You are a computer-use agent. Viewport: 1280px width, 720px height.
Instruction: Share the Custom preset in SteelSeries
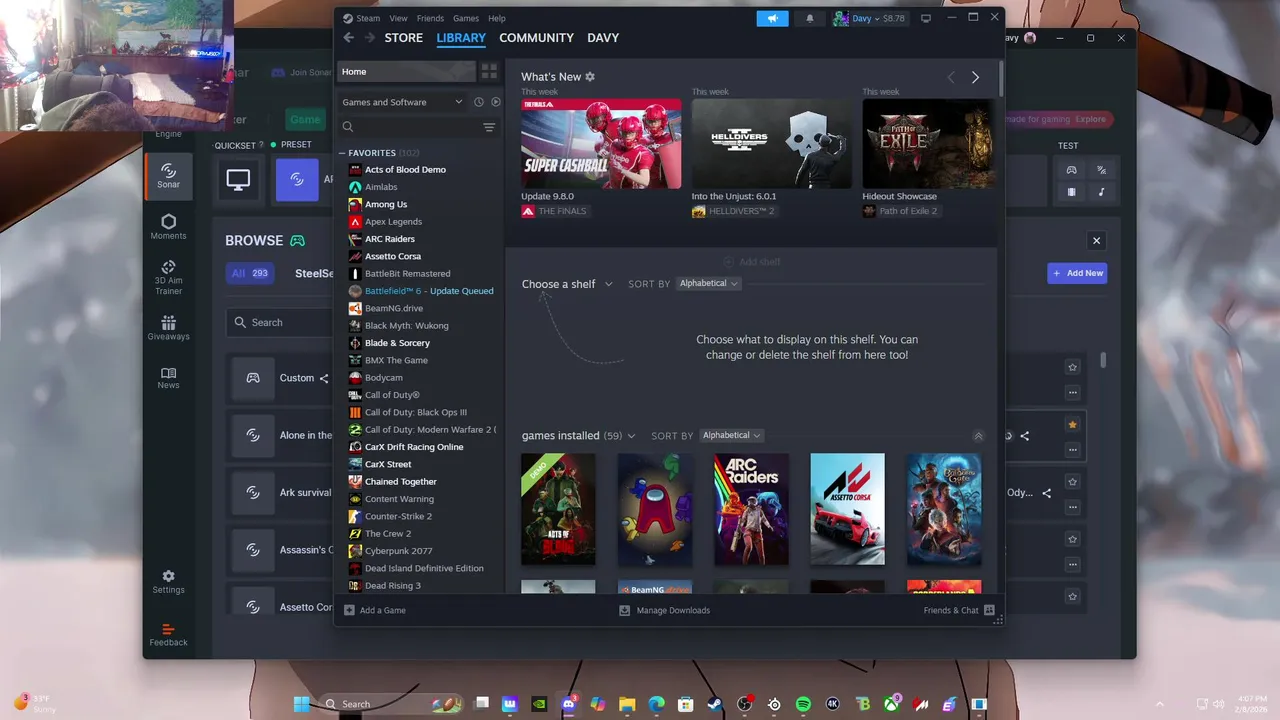(x=323, y=378)
